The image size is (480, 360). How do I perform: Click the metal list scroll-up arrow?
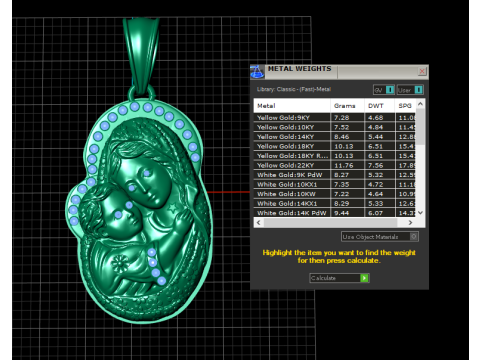point(420,104)
